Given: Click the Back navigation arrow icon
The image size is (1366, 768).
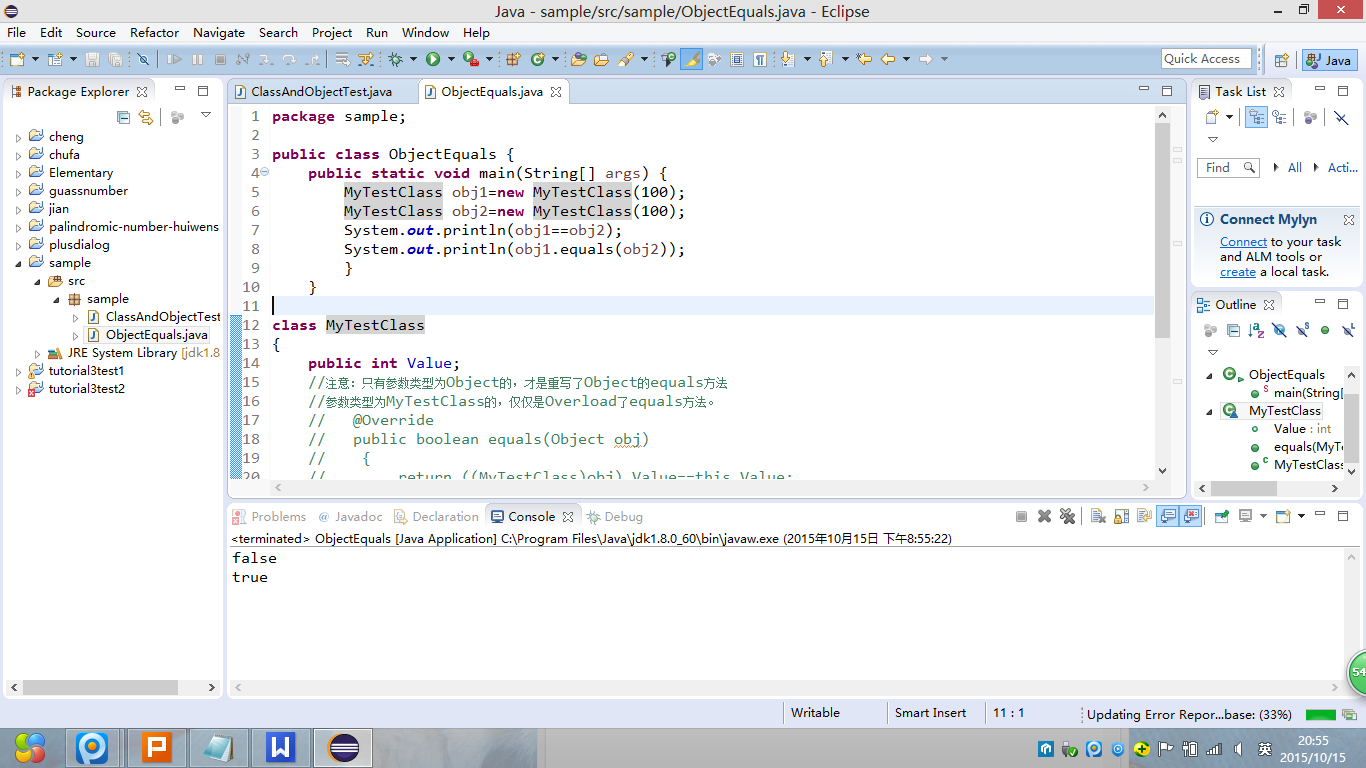Looking at the screenshot, I should [888, 59].
